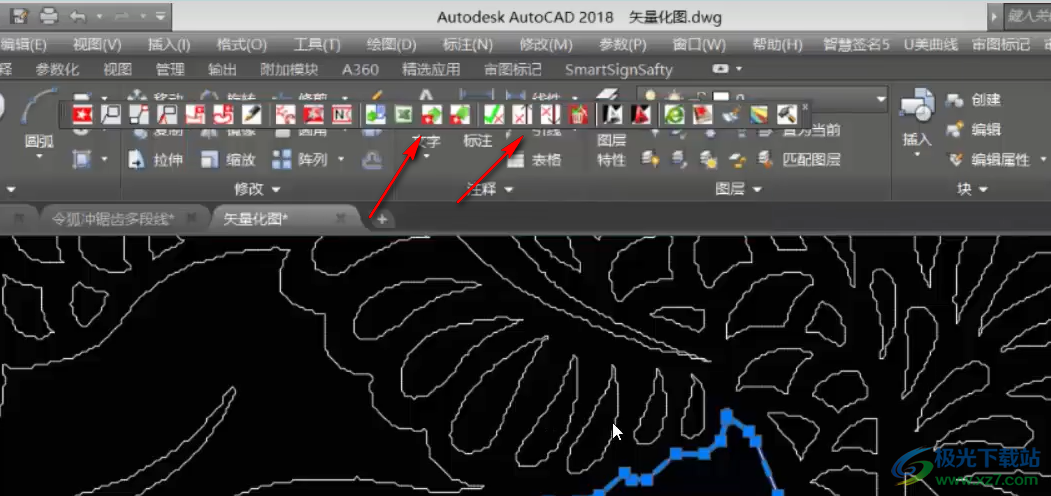Open the 格式(O) menu

coord(241,45)
